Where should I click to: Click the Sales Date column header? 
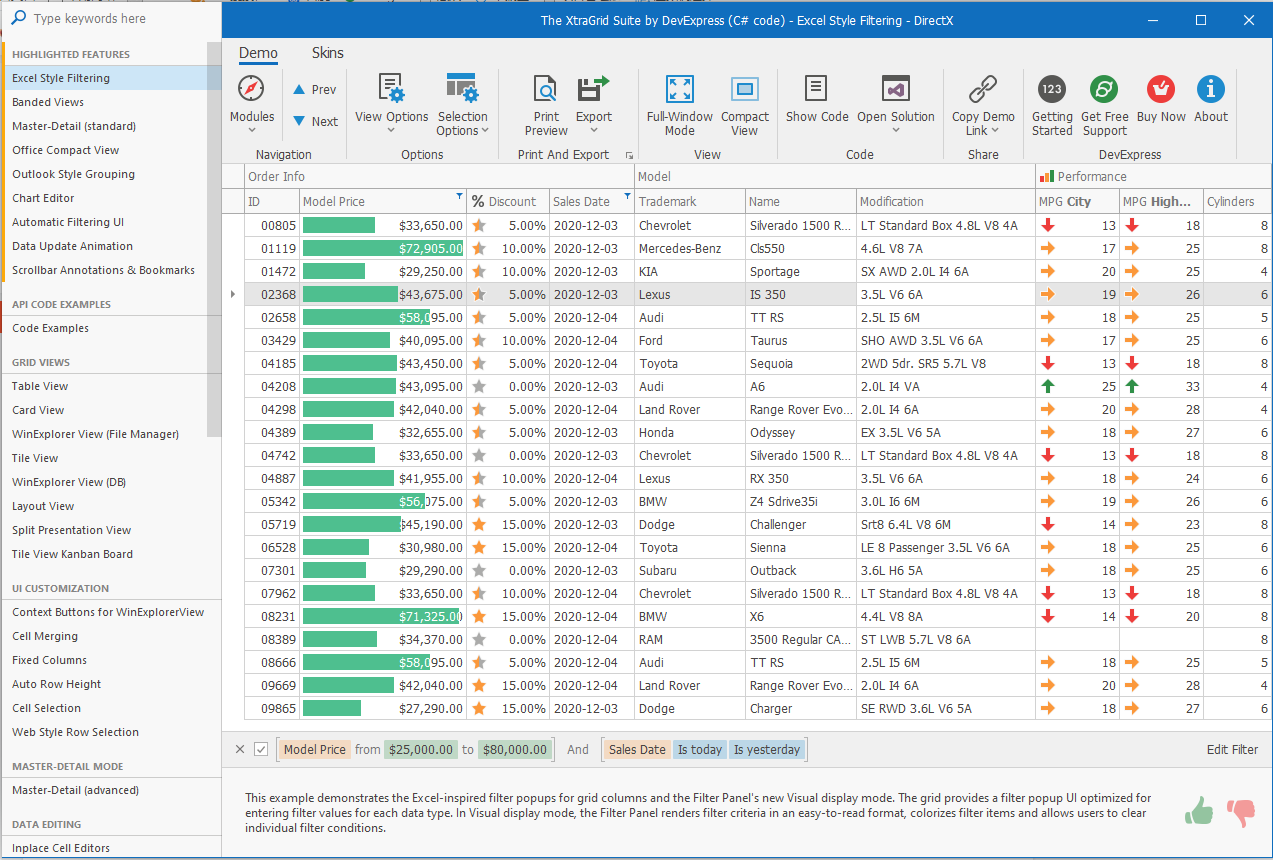[591, 202]
